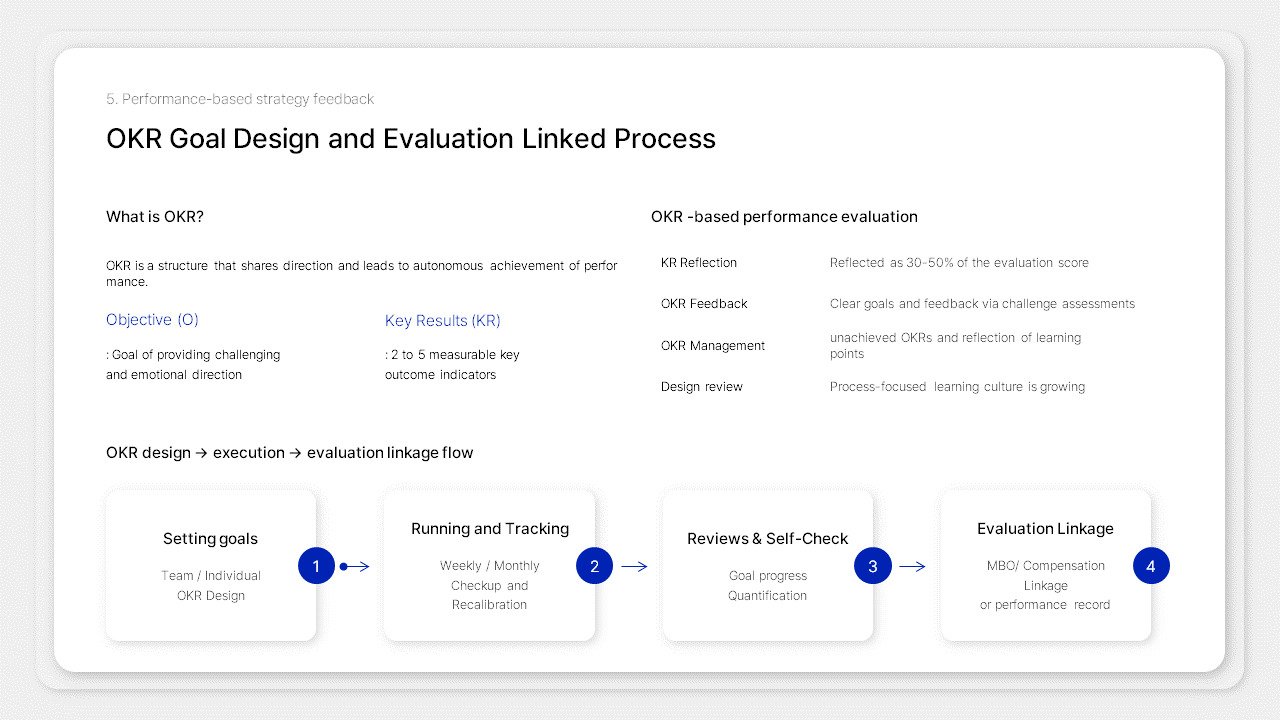Viewport: 1280px width, 720px height.
Task: Select the Running and Tracking card
Action: tap(489, 565)
